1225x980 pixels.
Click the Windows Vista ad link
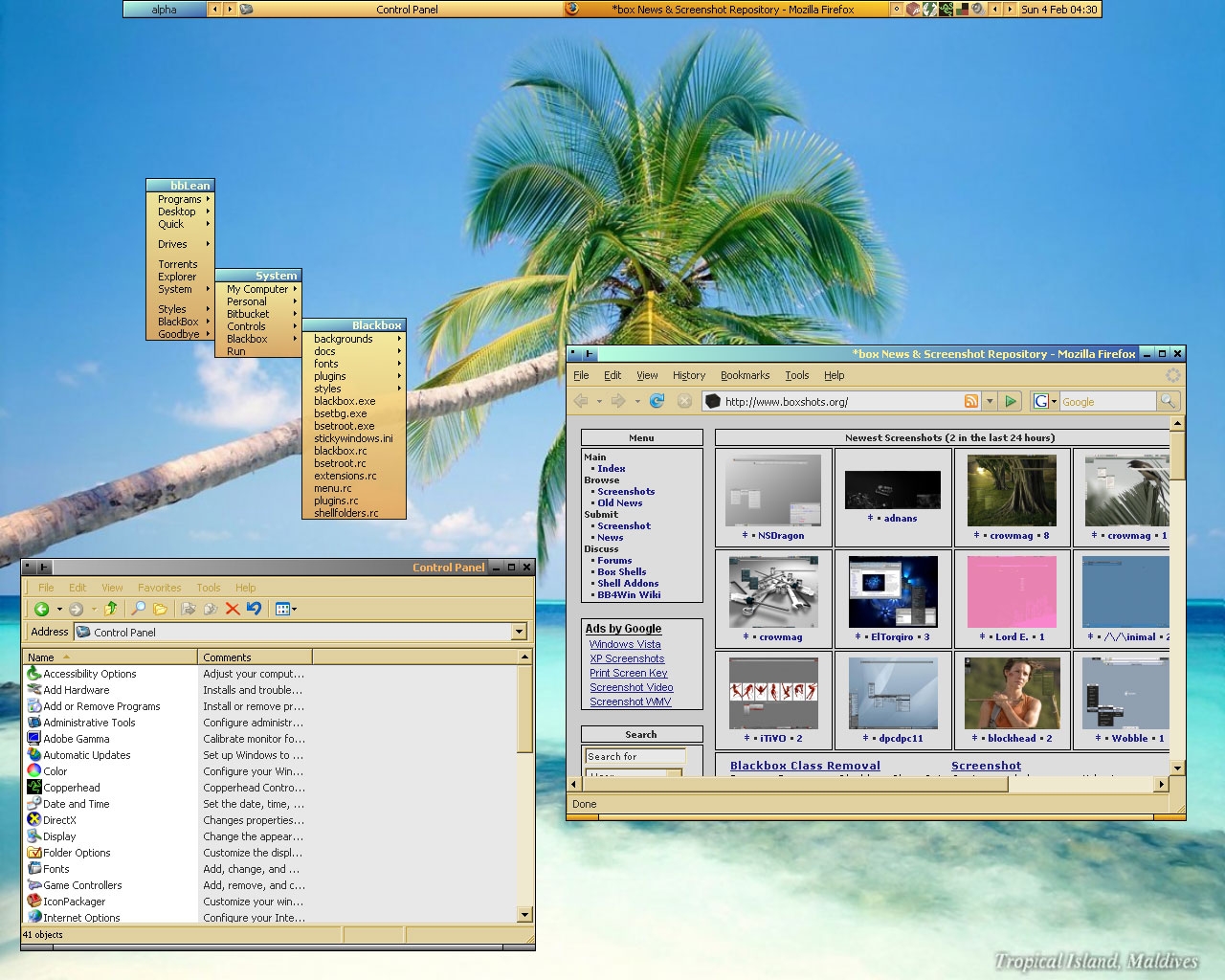coord(625,644)
